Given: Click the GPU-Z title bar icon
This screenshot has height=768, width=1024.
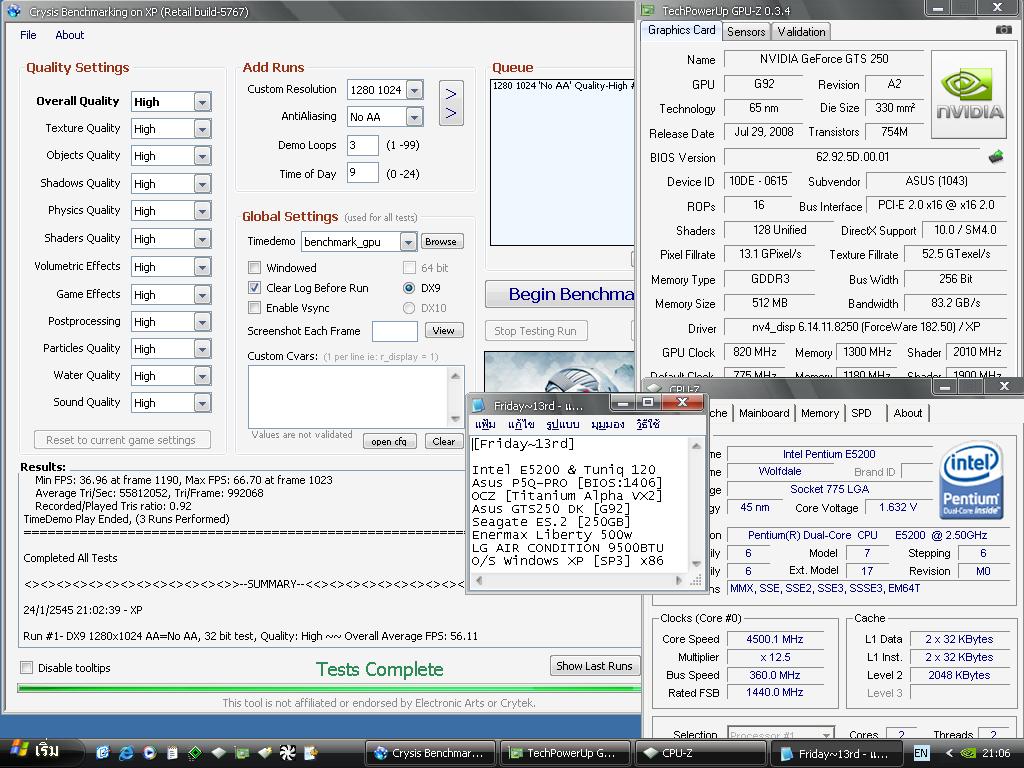Looking at the screenshot, I should pos(648,10).
